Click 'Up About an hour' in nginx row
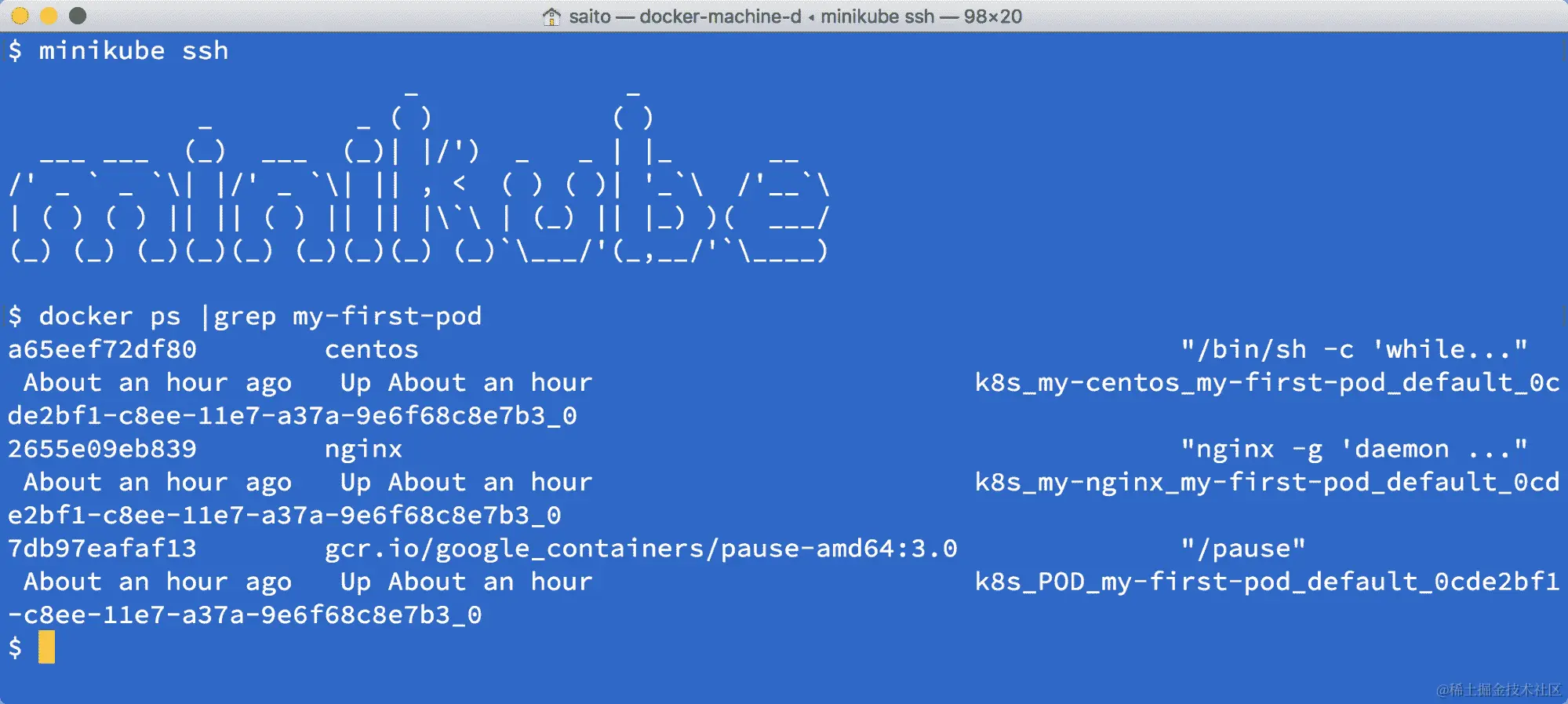This screenshot has height=704, width=1568. pos(467,482)
